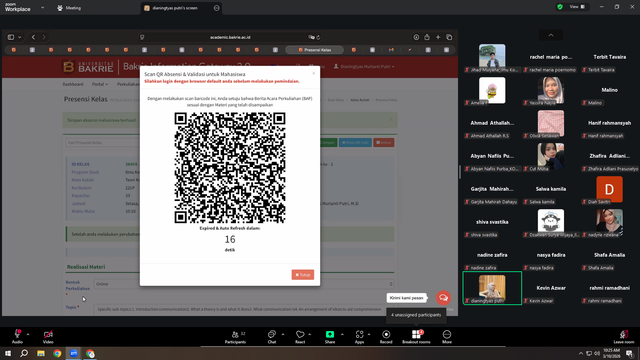
Task: Select the dianingtyas putri's screen tab
Action: [174, 8]
